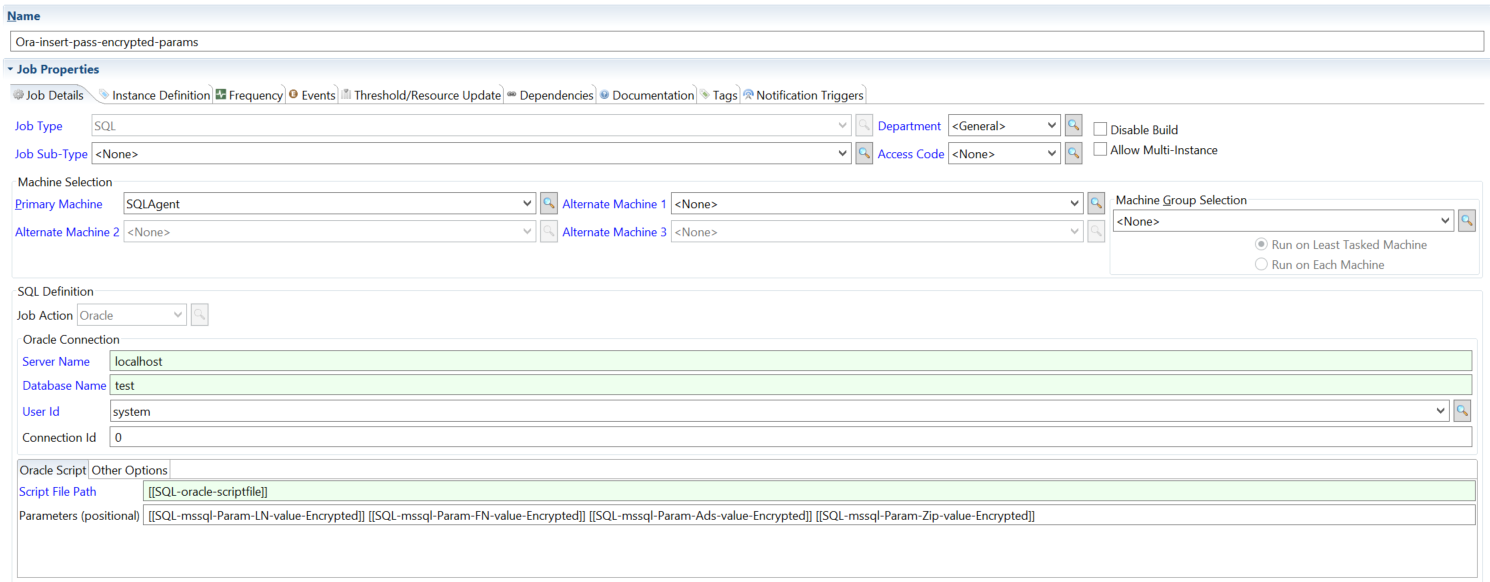Expand the Department dropdown
The image size is (1490, 582).
pyautogui.click(x=1051, y=126)
